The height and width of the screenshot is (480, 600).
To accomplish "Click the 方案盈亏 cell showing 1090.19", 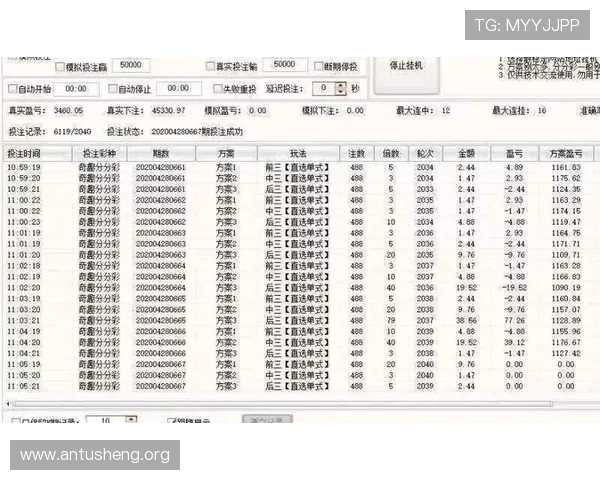I will tap(566, 288).
